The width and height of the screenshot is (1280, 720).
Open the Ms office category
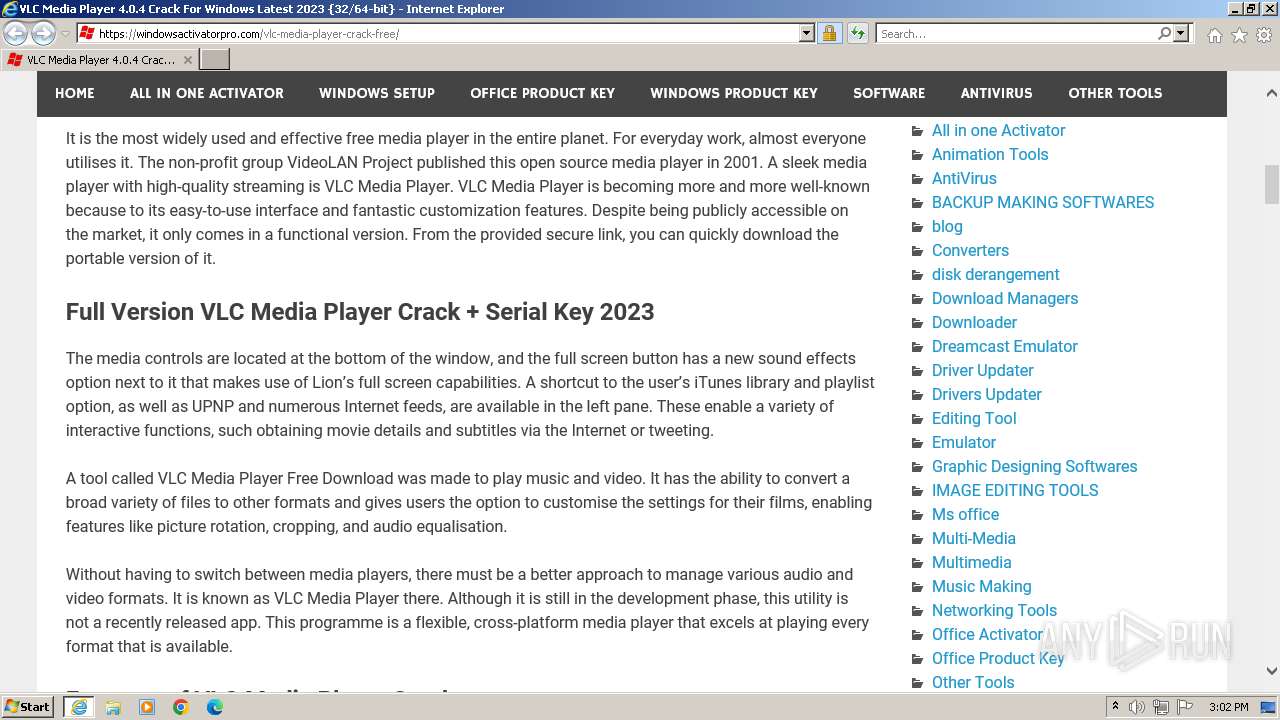click(x=965, y=514)
